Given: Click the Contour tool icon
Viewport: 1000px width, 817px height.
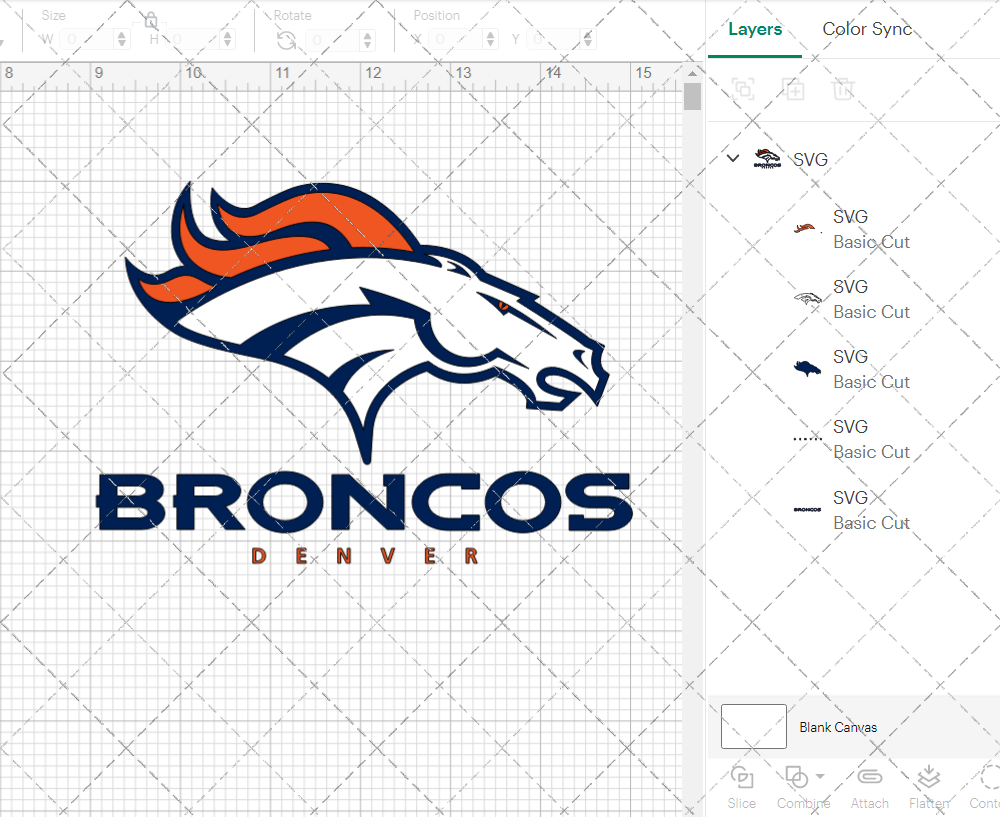Looking at the screenshot, I should point(988,778).
